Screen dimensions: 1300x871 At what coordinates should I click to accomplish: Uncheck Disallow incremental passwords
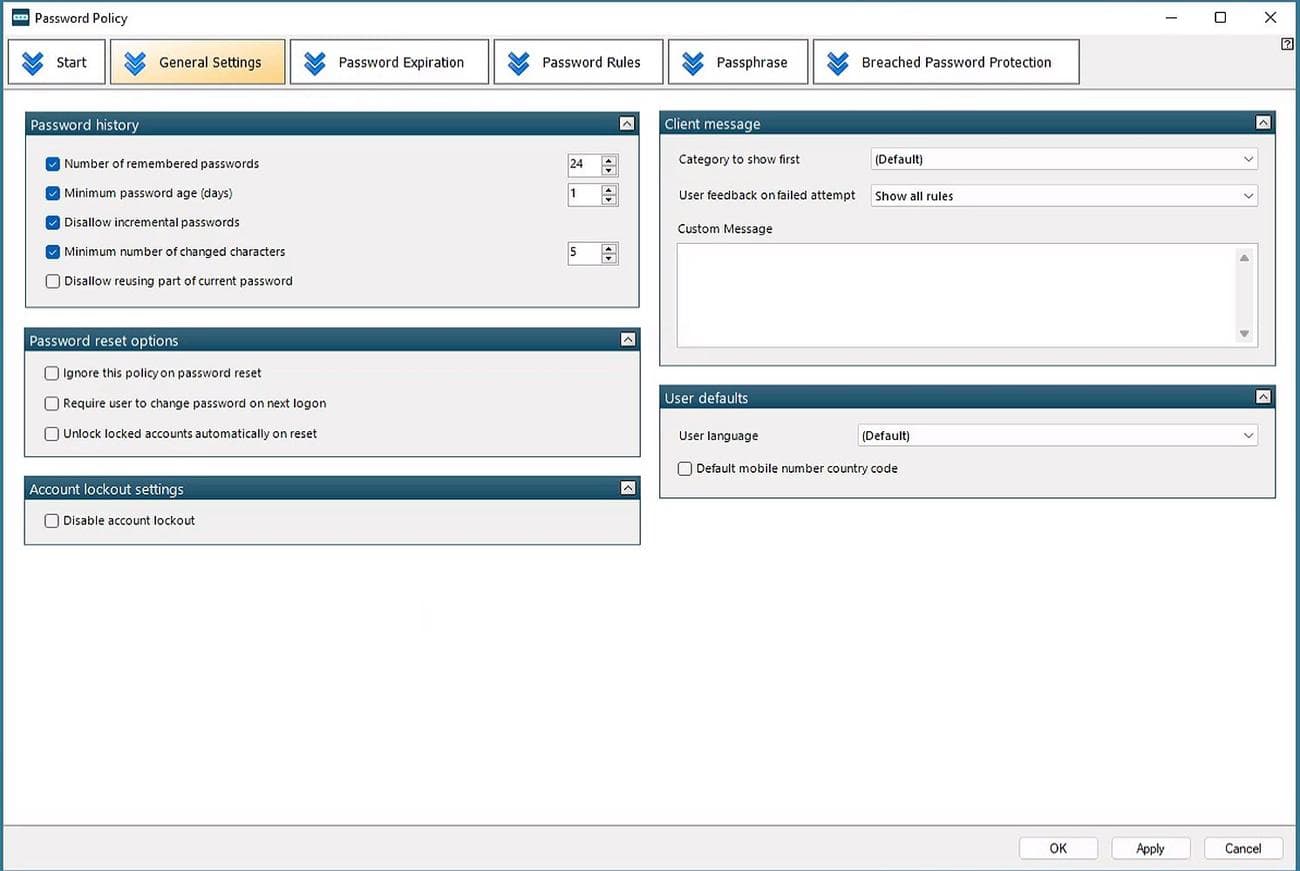pos(53,222)
